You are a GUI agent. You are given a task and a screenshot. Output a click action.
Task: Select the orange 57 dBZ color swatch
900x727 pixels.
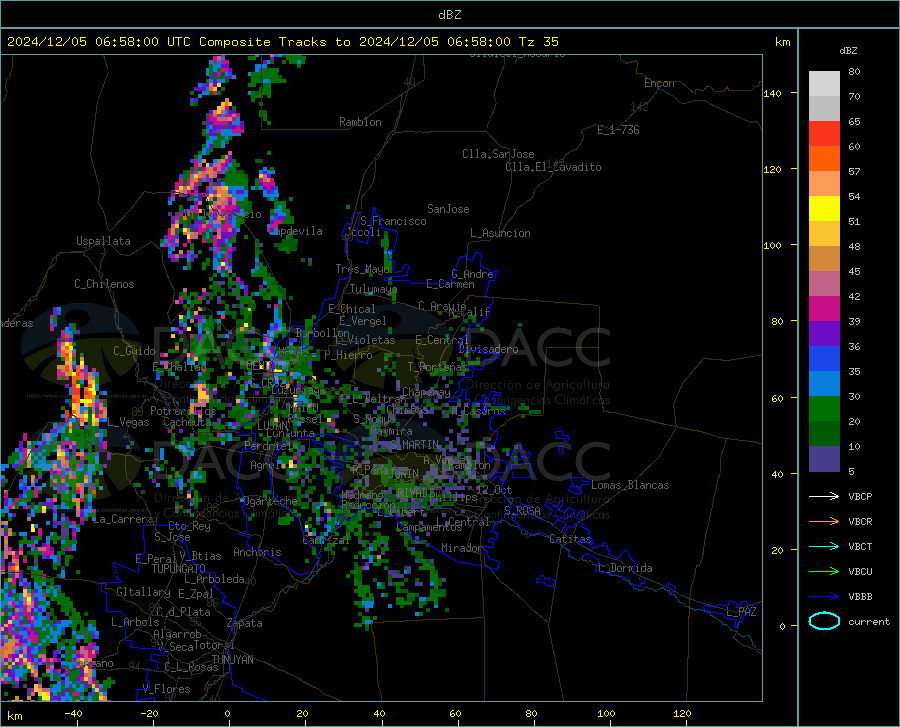tap(824, 159)
